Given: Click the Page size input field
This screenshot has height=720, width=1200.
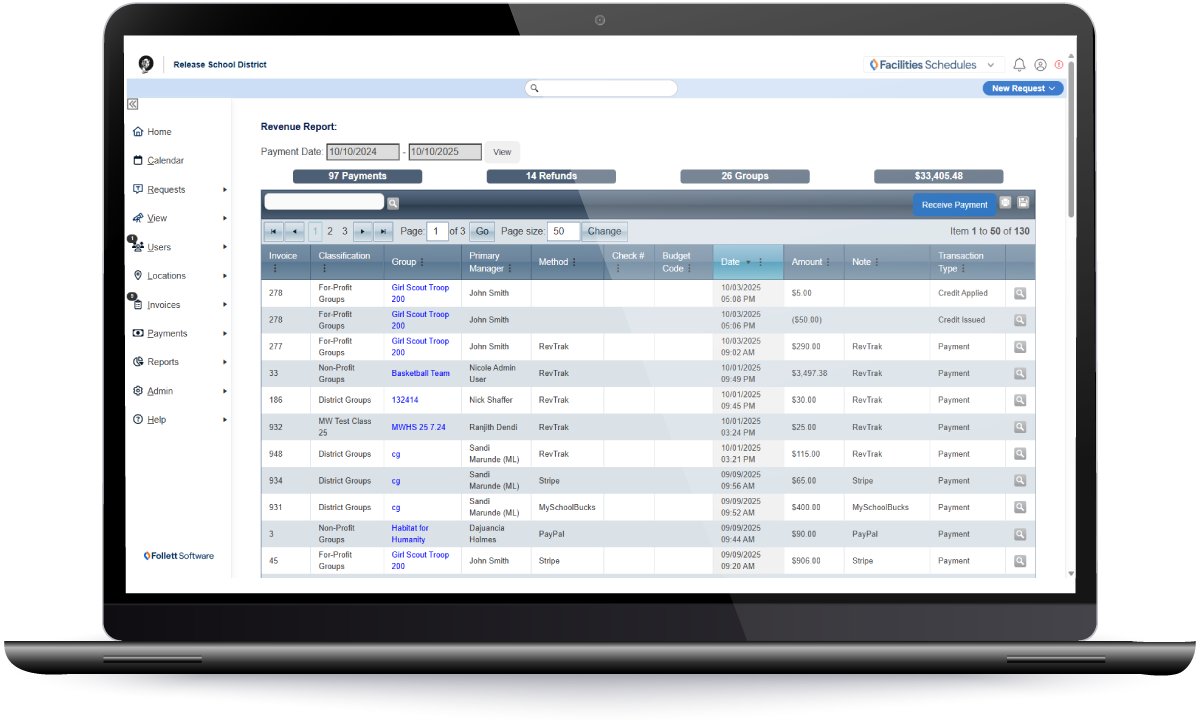Looking at the screenshot, I should pyautogui.click(x=563, y=231).
